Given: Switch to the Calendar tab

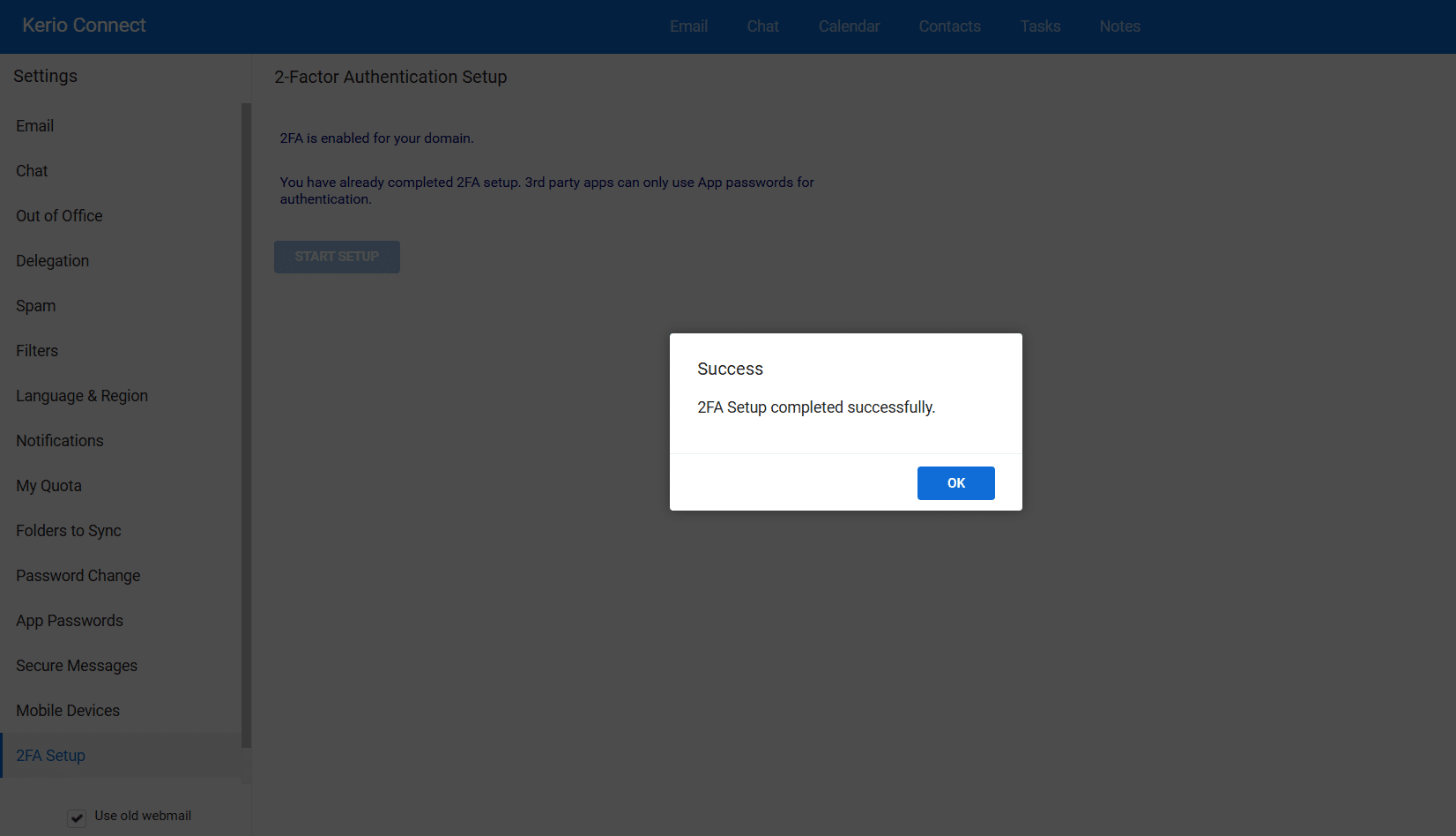Looking at the screenshot, I should click(849, 26).
